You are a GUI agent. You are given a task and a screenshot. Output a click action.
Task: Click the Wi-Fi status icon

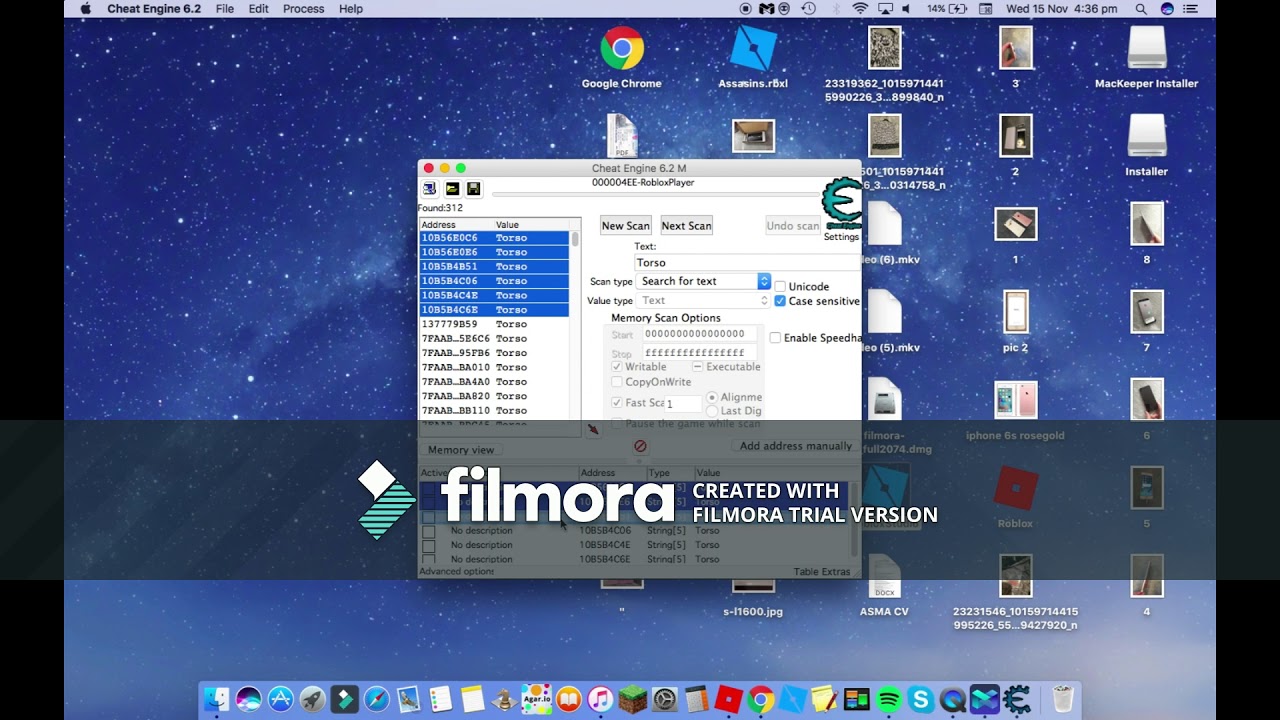[860, 8]
